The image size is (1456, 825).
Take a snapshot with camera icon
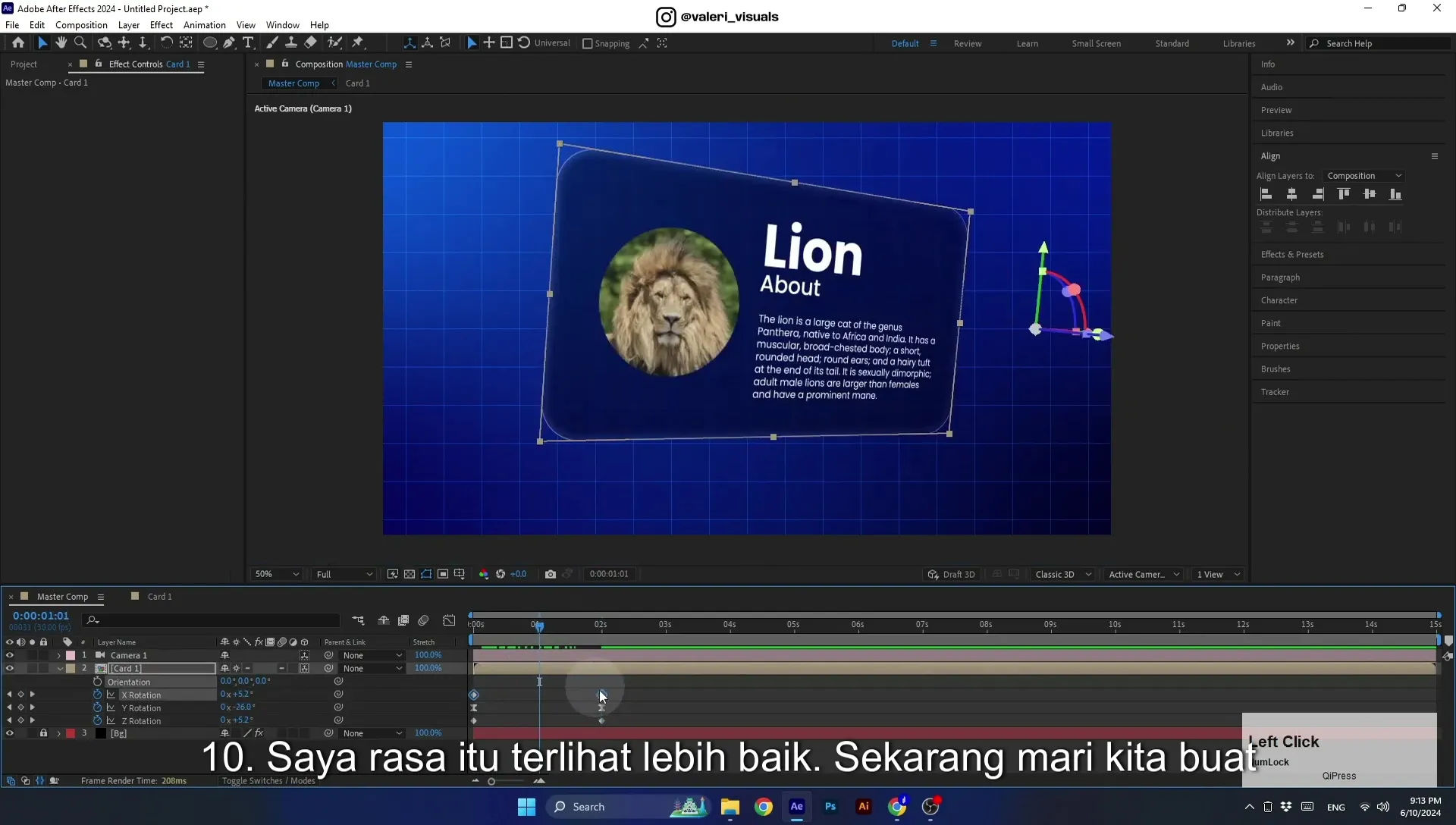tap(551, 574)
